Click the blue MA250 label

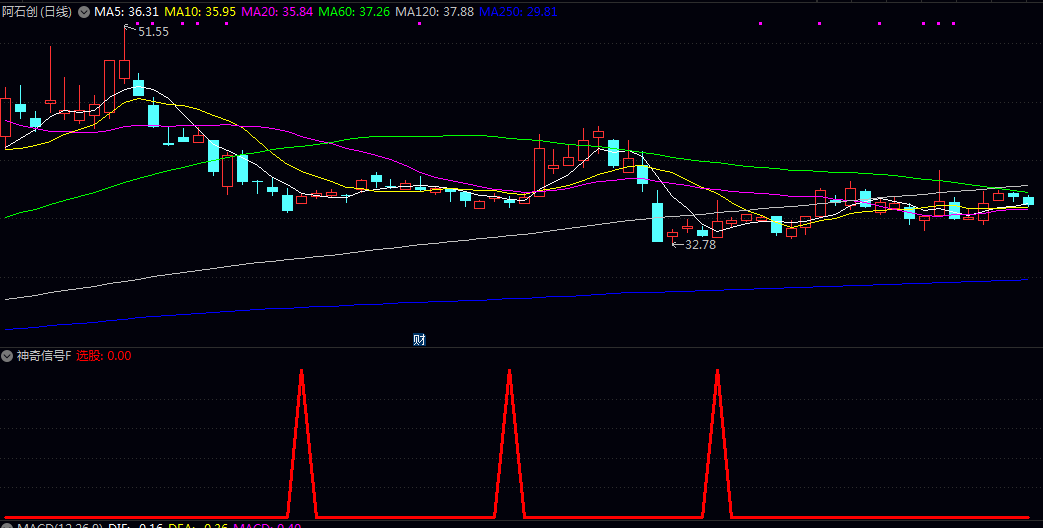point(518,12)
